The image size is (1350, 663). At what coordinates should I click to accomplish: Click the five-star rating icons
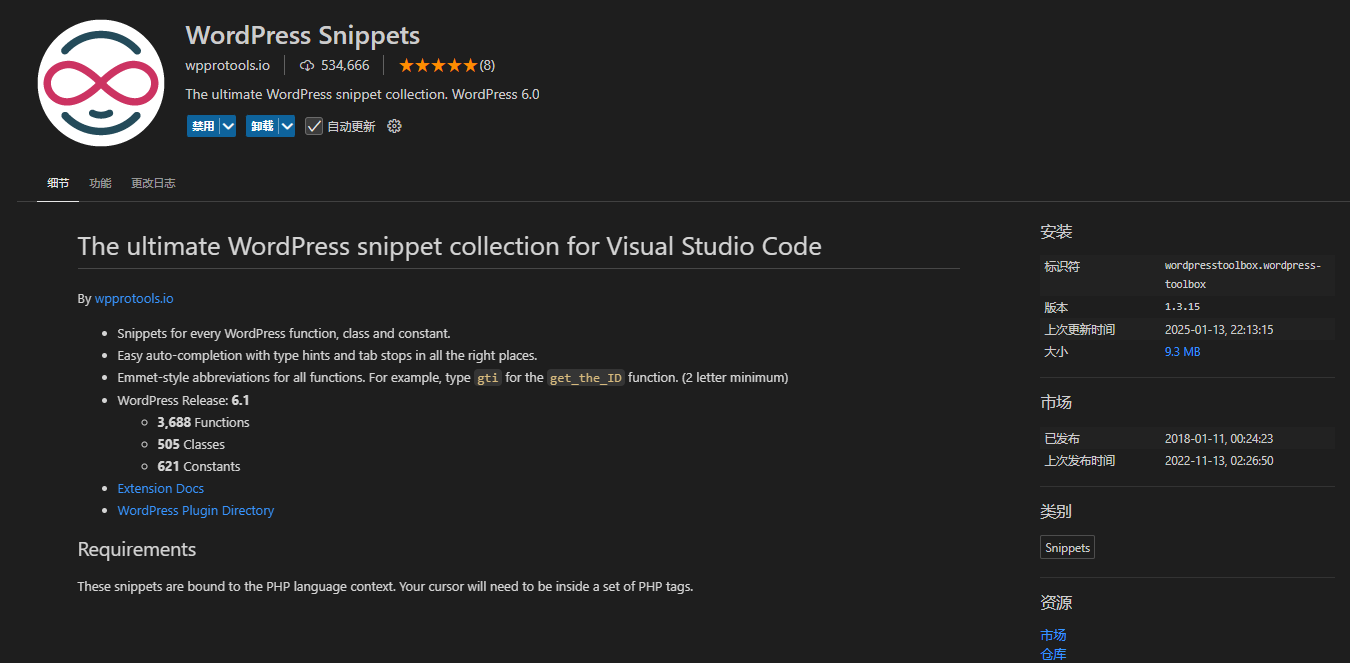tap(437, 65)
